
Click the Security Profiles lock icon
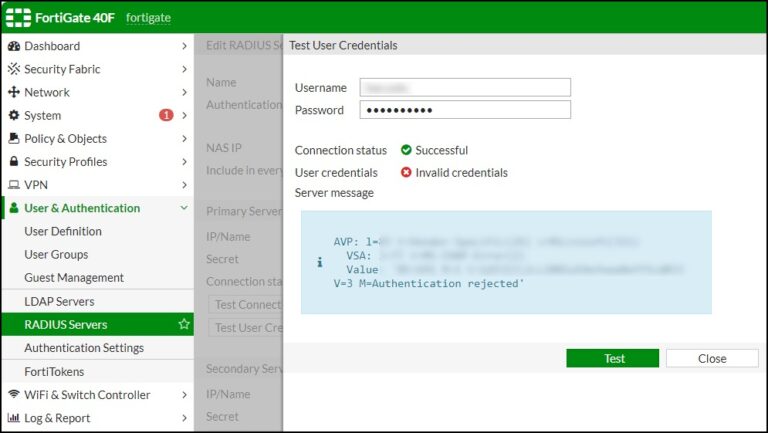14,161
